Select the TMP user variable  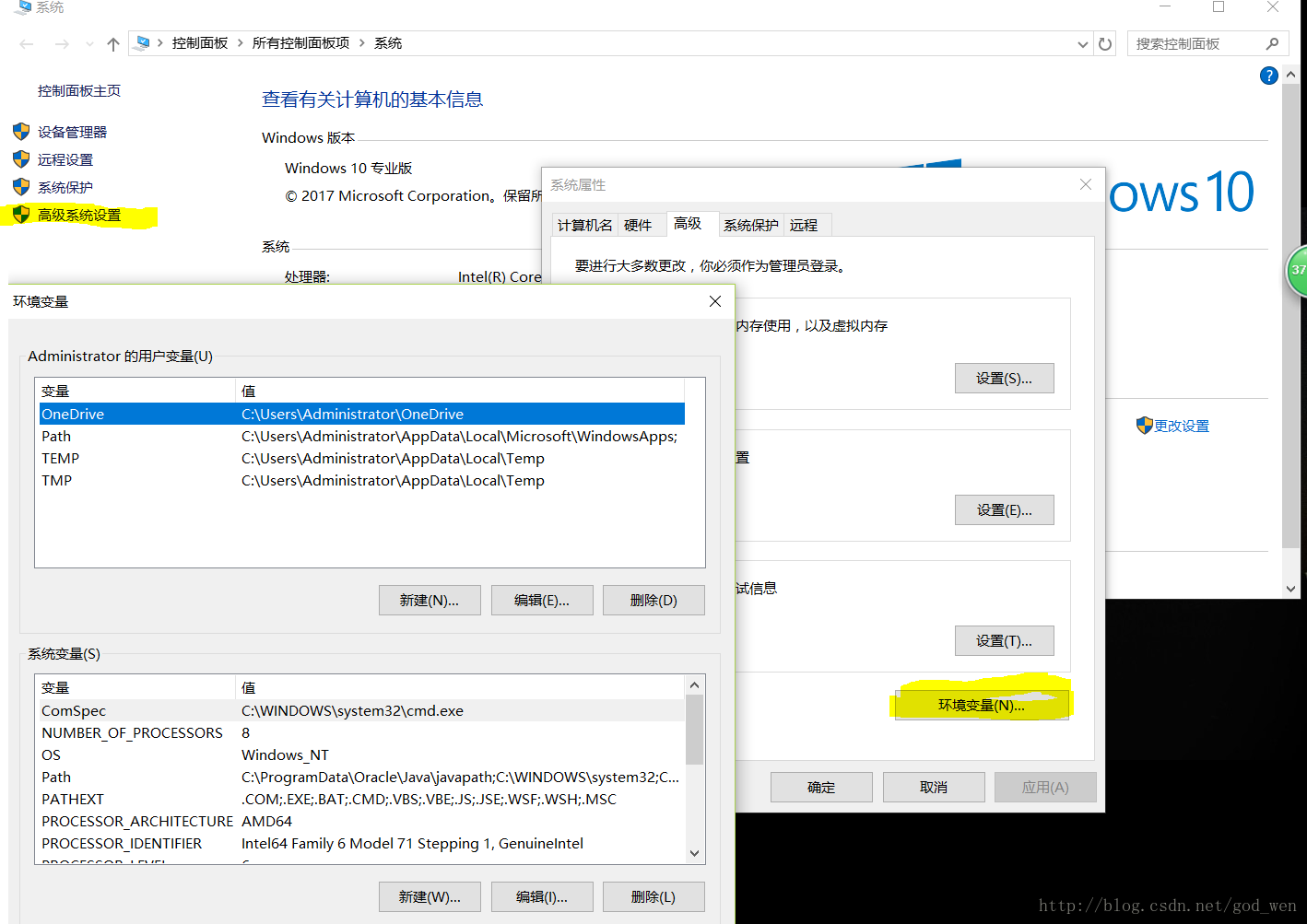tap(361, 480)
